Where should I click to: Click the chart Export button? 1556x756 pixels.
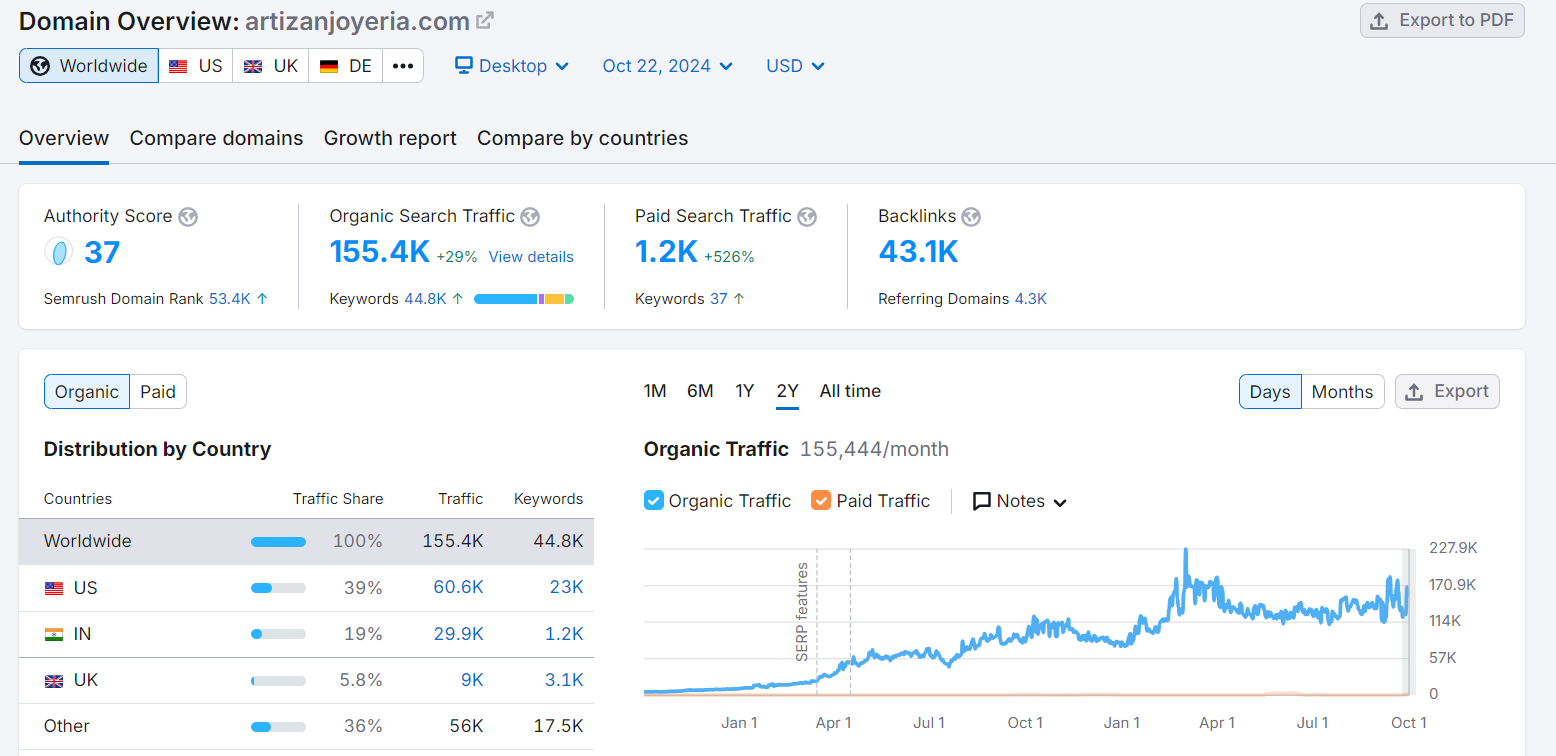click(1447, 392)
